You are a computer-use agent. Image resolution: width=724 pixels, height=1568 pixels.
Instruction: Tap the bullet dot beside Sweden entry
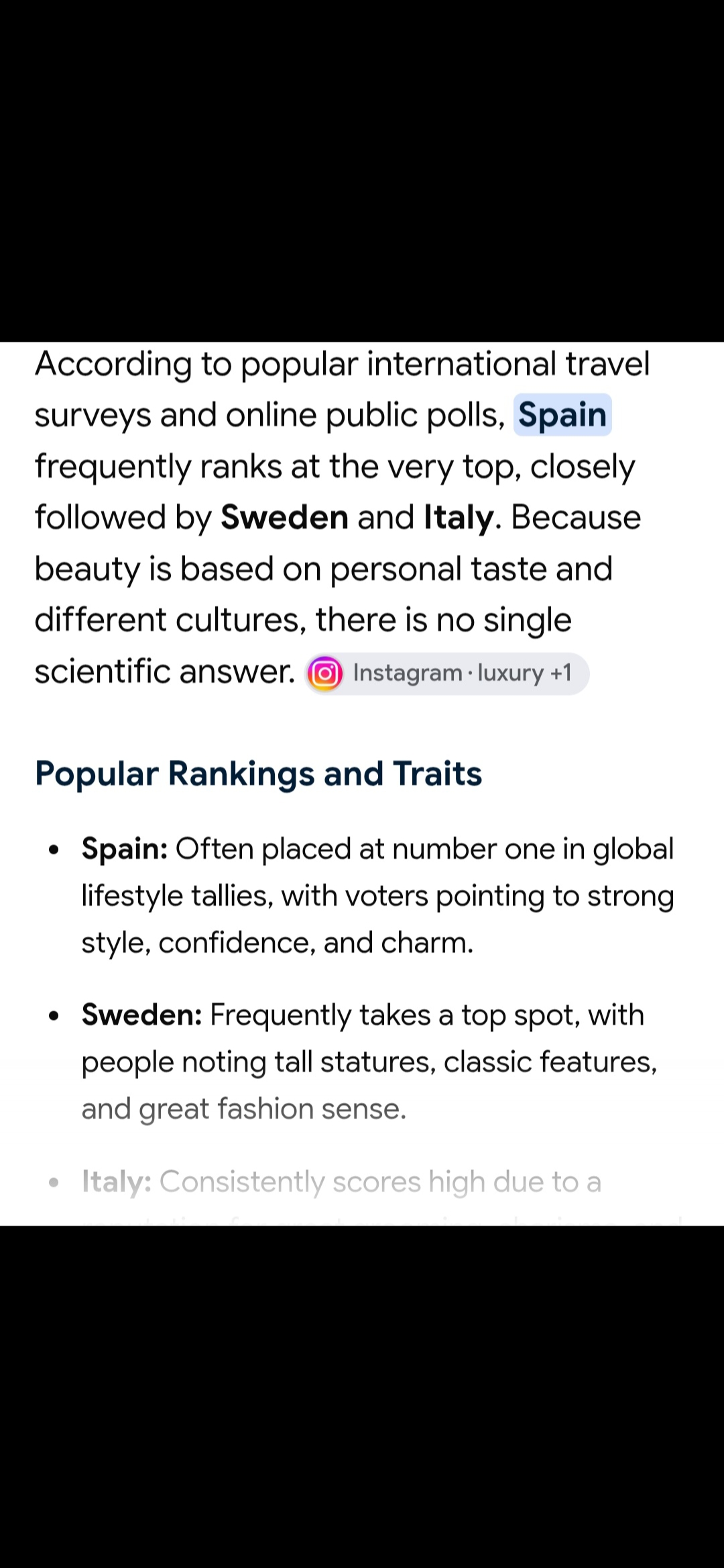click(54, 1017)
